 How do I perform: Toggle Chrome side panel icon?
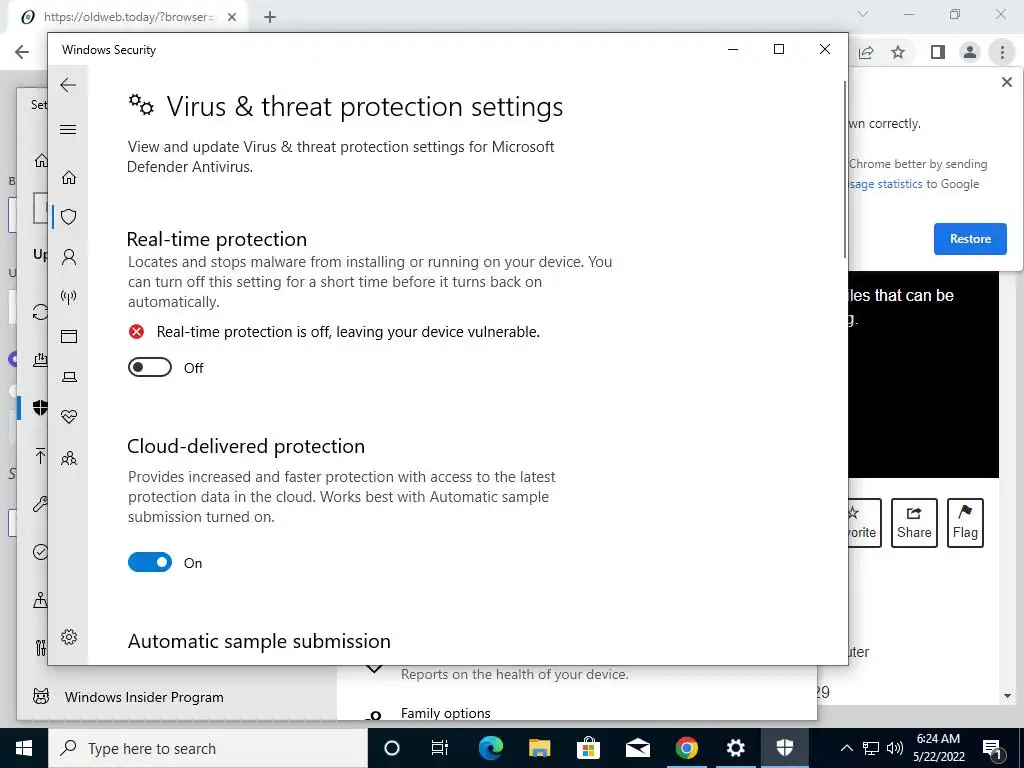[x=938, y=52]
